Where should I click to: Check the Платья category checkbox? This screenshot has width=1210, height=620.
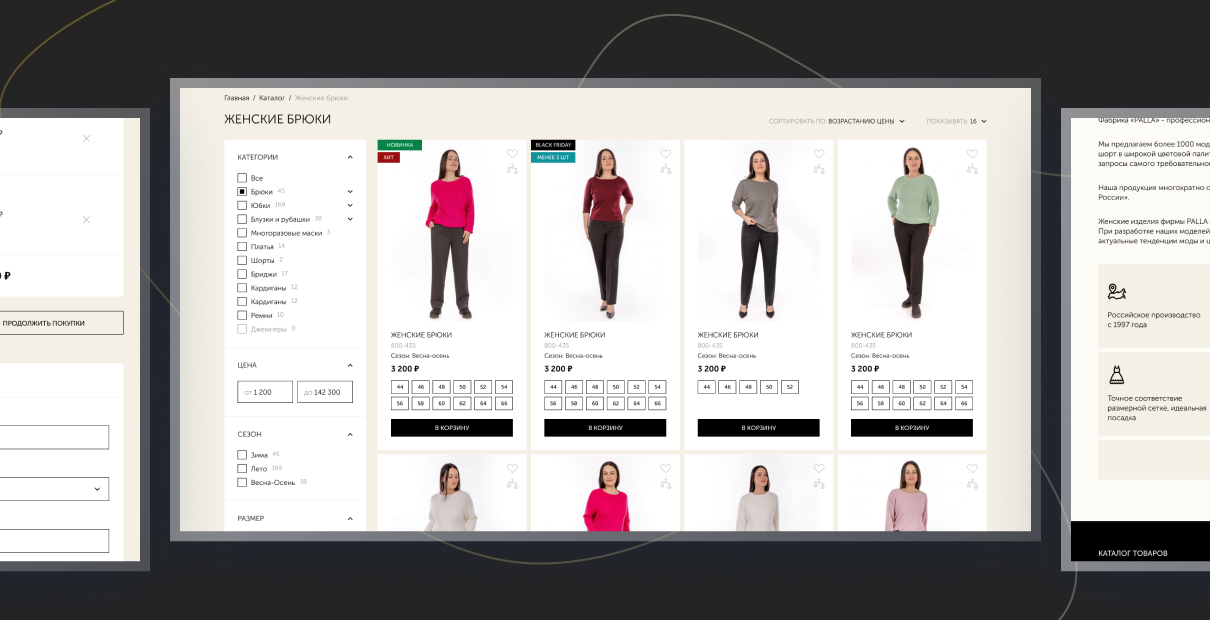[242, 246]
